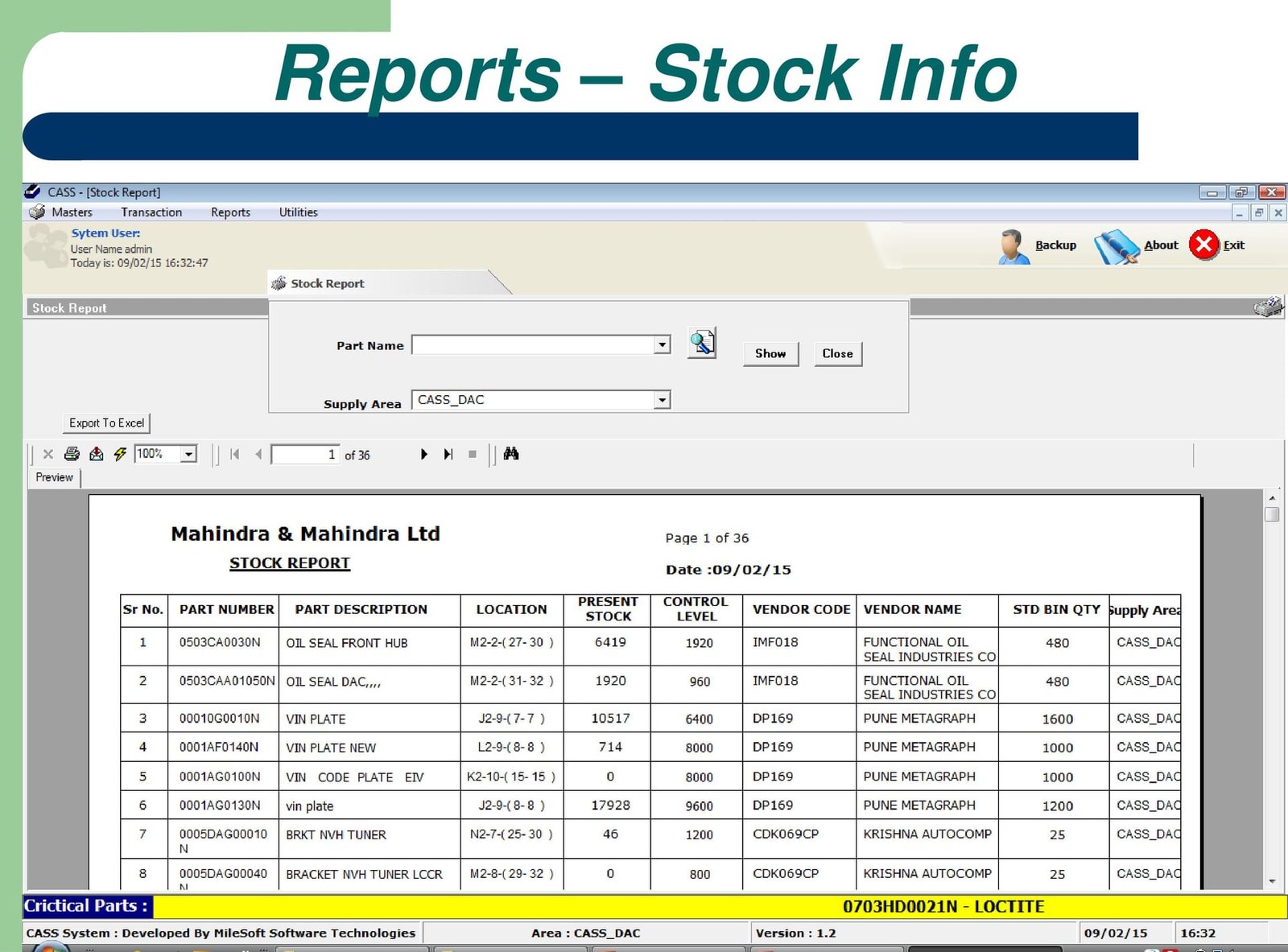Click the binoculars find text icon
The image size is (1288, 952).
click(x=511, y=454)
